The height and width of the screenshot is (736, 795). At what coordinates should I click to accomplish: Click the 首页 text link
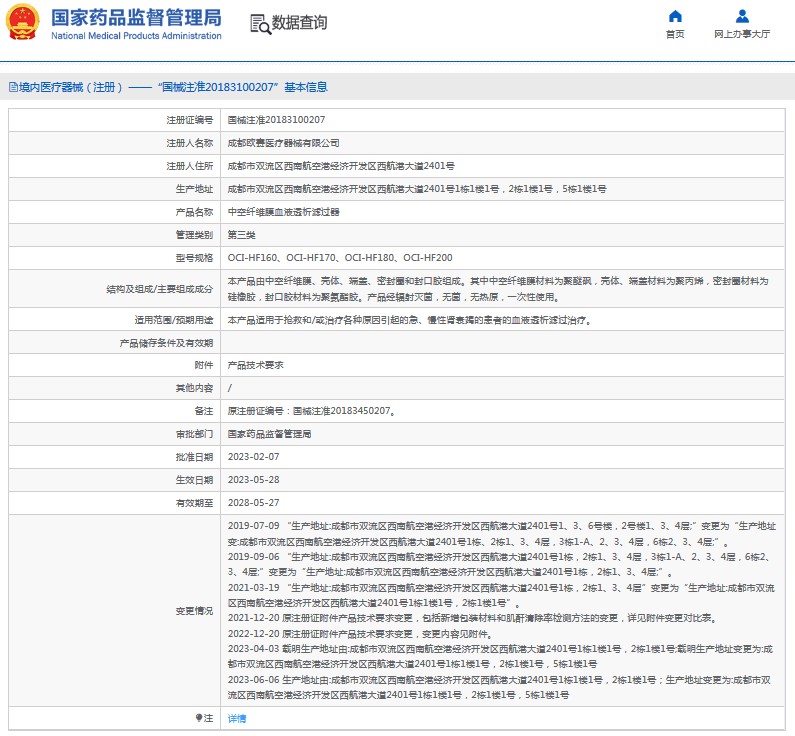[675, 34]
